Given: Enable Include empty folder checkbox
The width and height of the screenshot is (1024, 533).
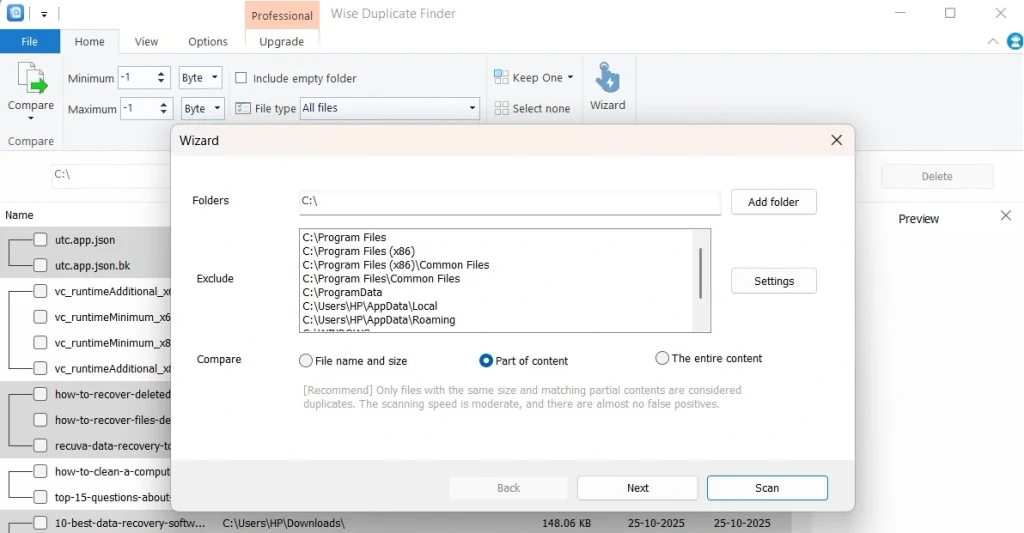Looking at the screenshot, I should pos(241,78).
